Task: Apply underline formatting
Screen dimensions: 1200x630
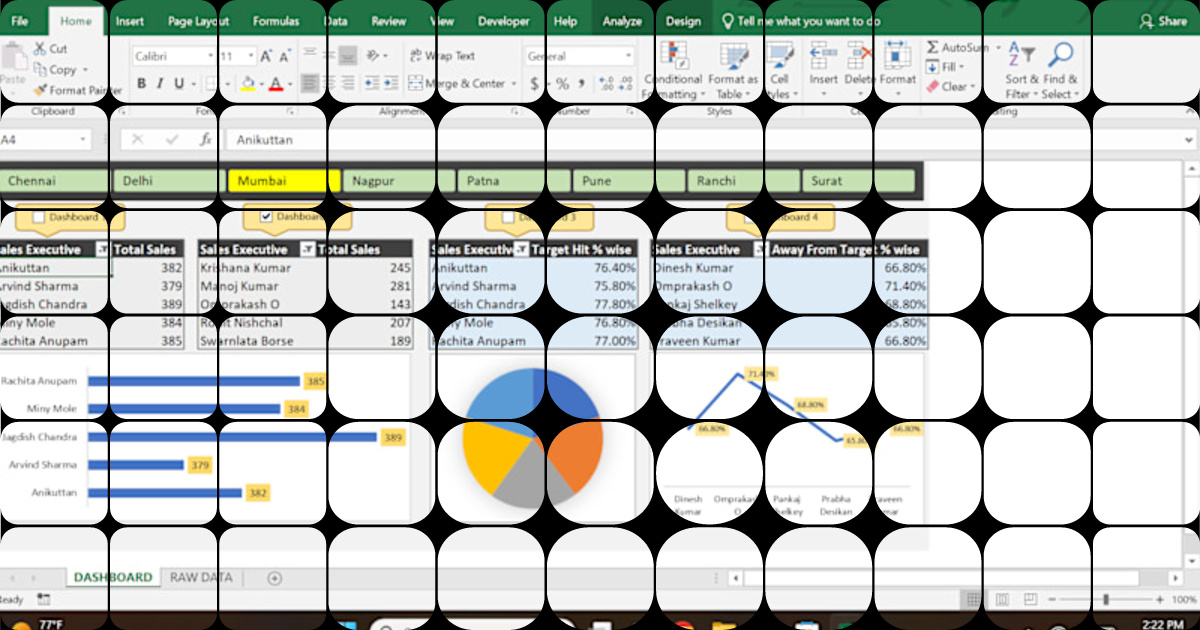Action: [x=179, y=84]
